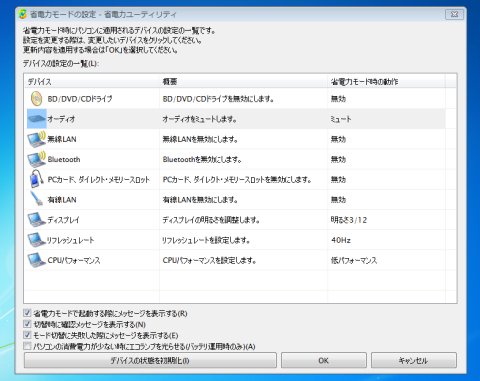Click the 40Hz refresh rate value

(341, 240)
